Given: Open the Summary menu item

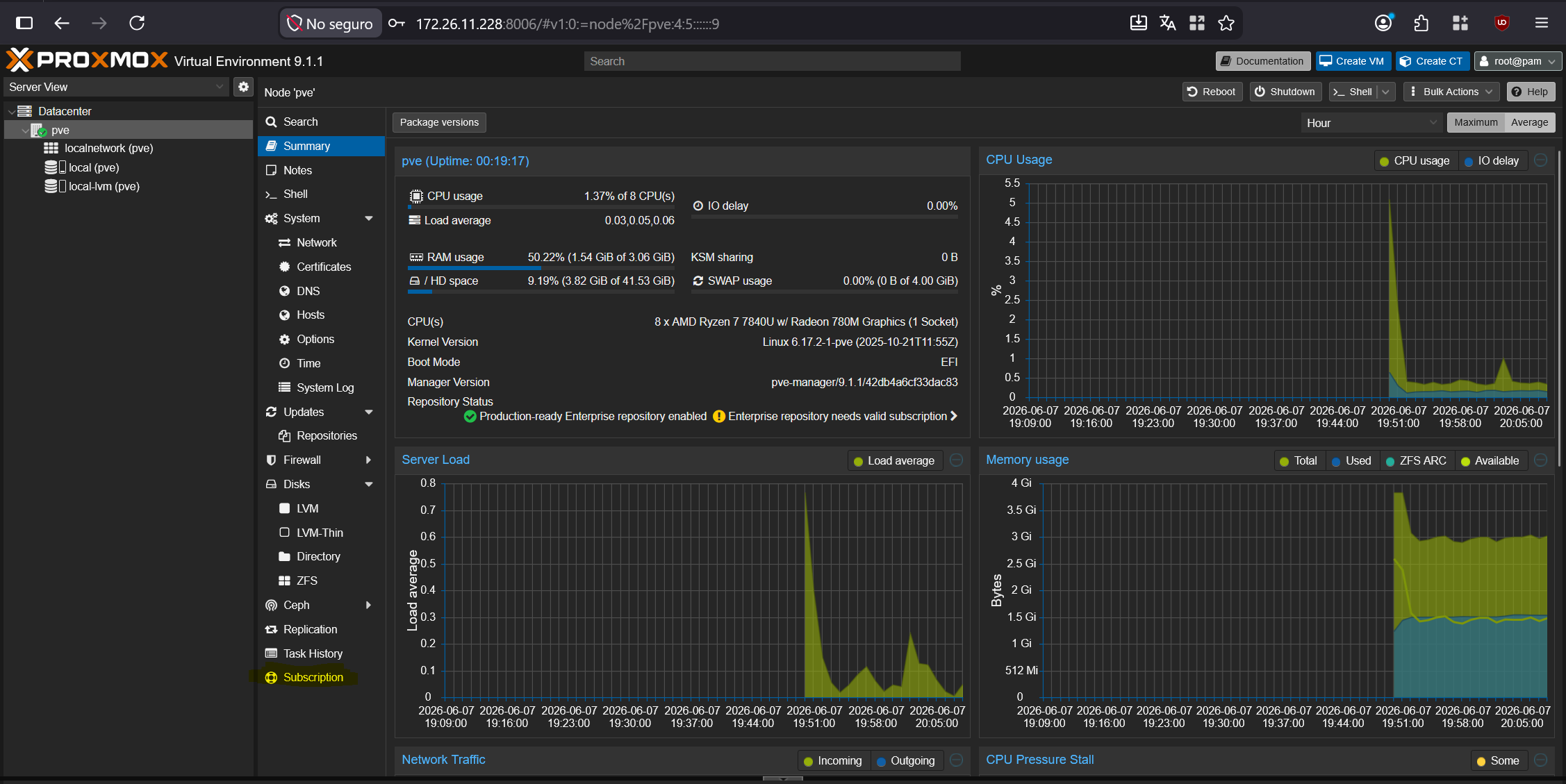Looking at the screenshot, I should point(321,146).
